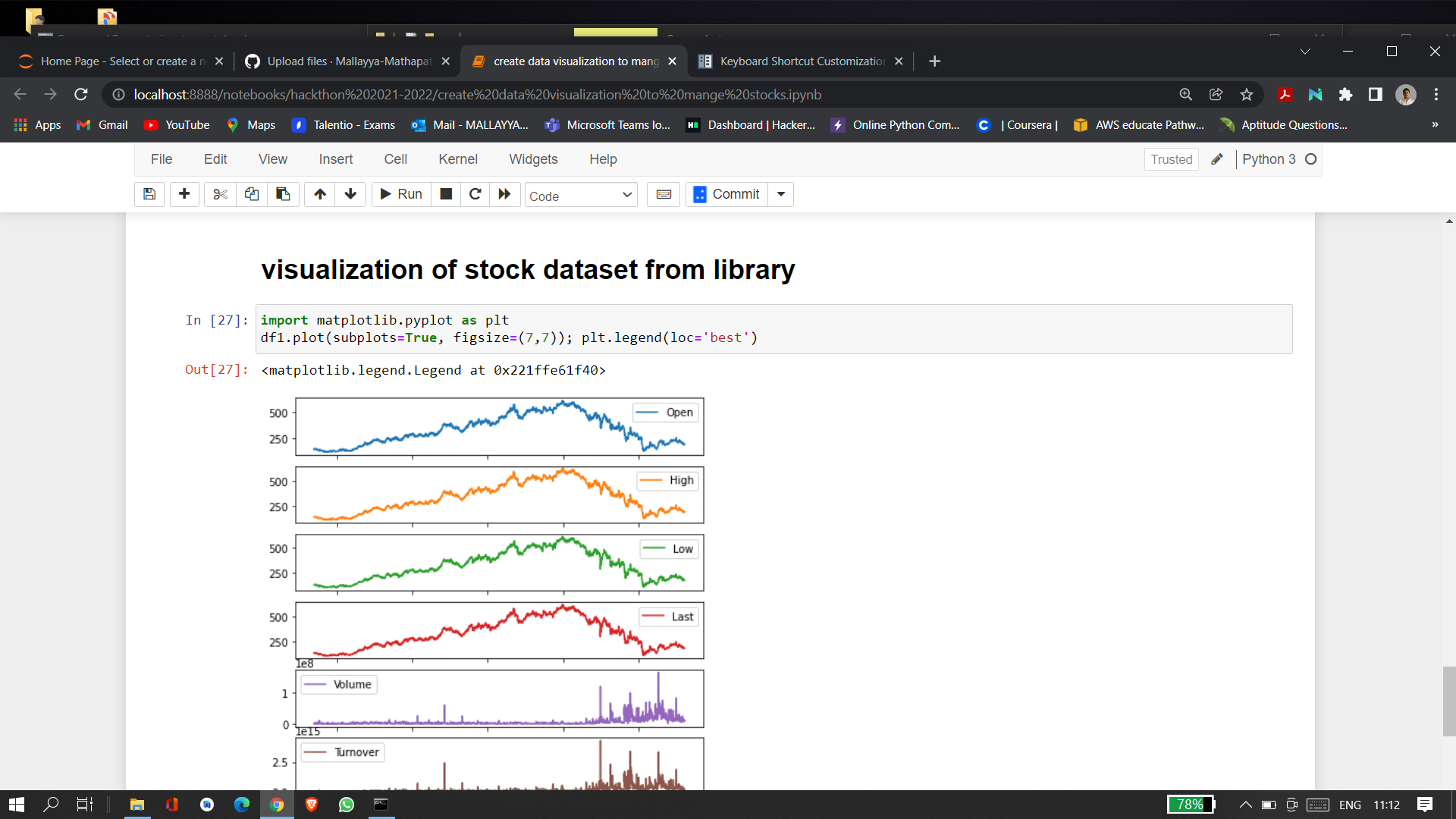1456x819 pixels.
Task: Restart kernel and run all cells
Action: [x=505, y=194]
